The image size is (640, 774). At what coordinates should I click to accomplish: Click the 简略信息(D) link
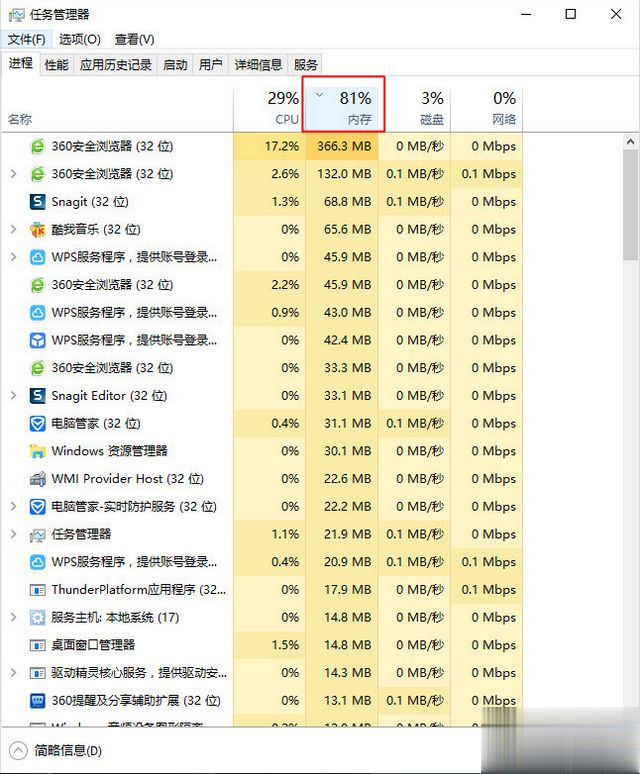tap(68, 751)
